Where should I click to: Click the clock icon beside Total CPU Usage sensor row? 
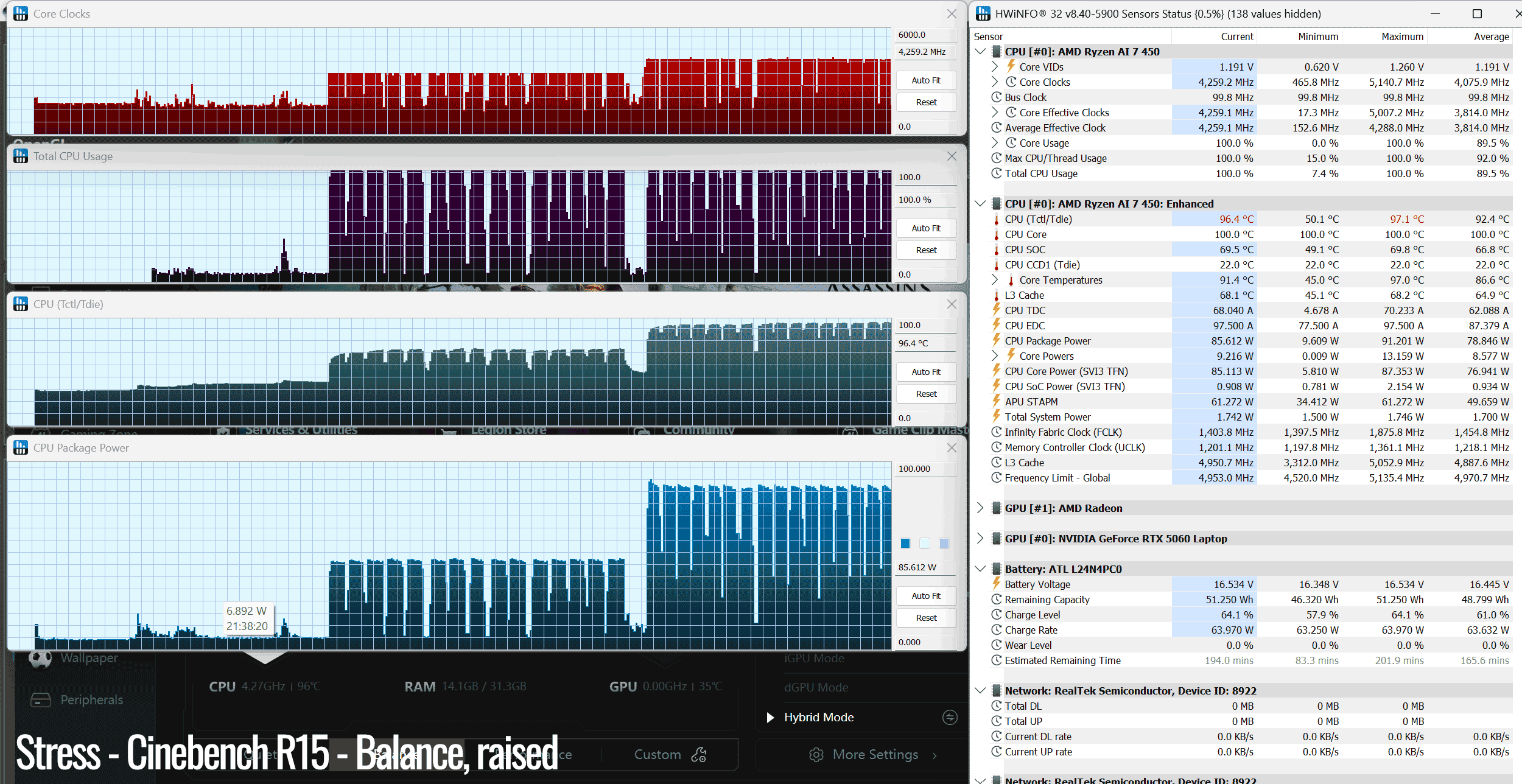point(997,173)
